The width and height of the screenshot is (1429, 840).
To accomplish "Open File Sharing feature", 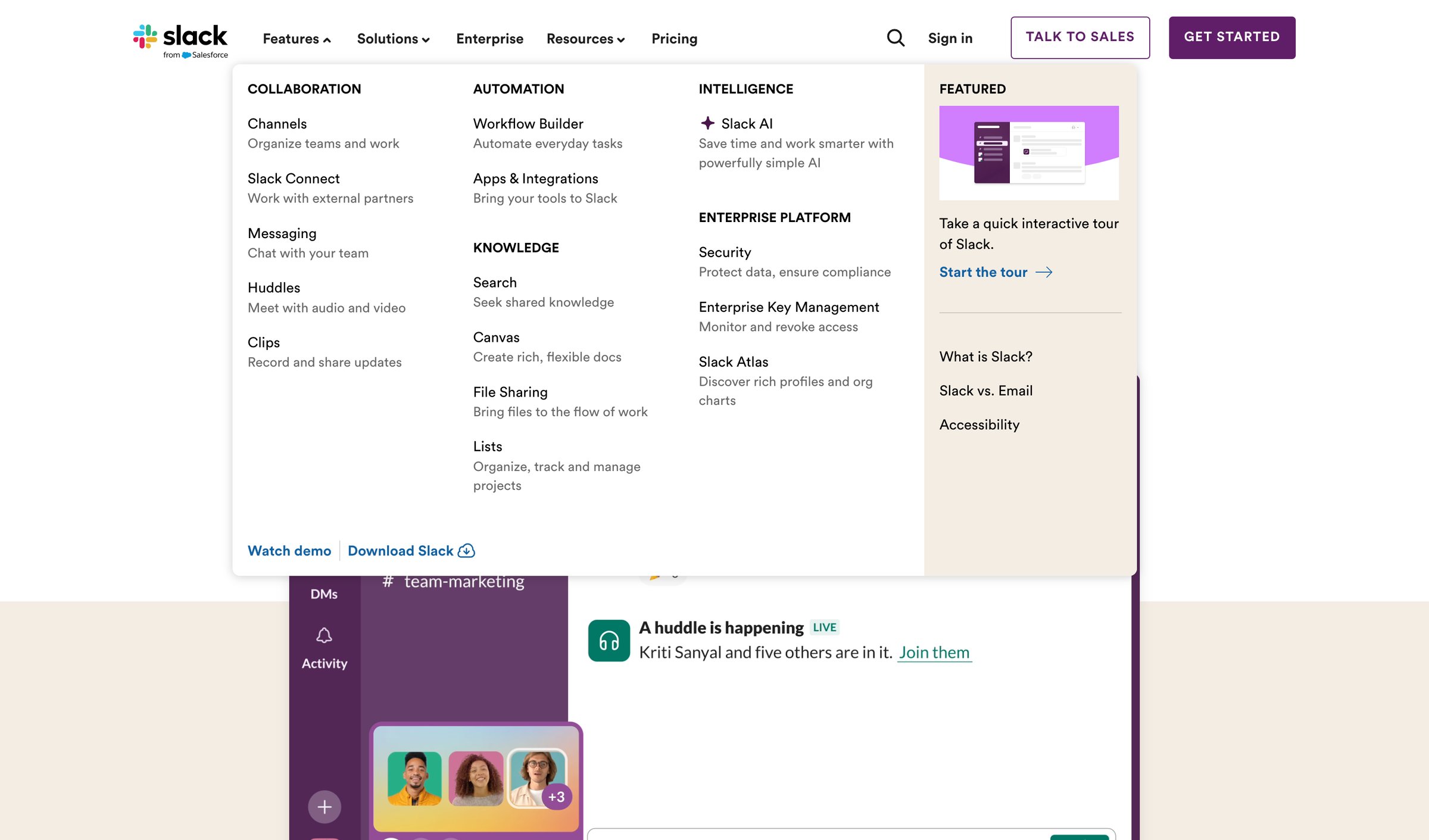I will [x=510, y=392].
